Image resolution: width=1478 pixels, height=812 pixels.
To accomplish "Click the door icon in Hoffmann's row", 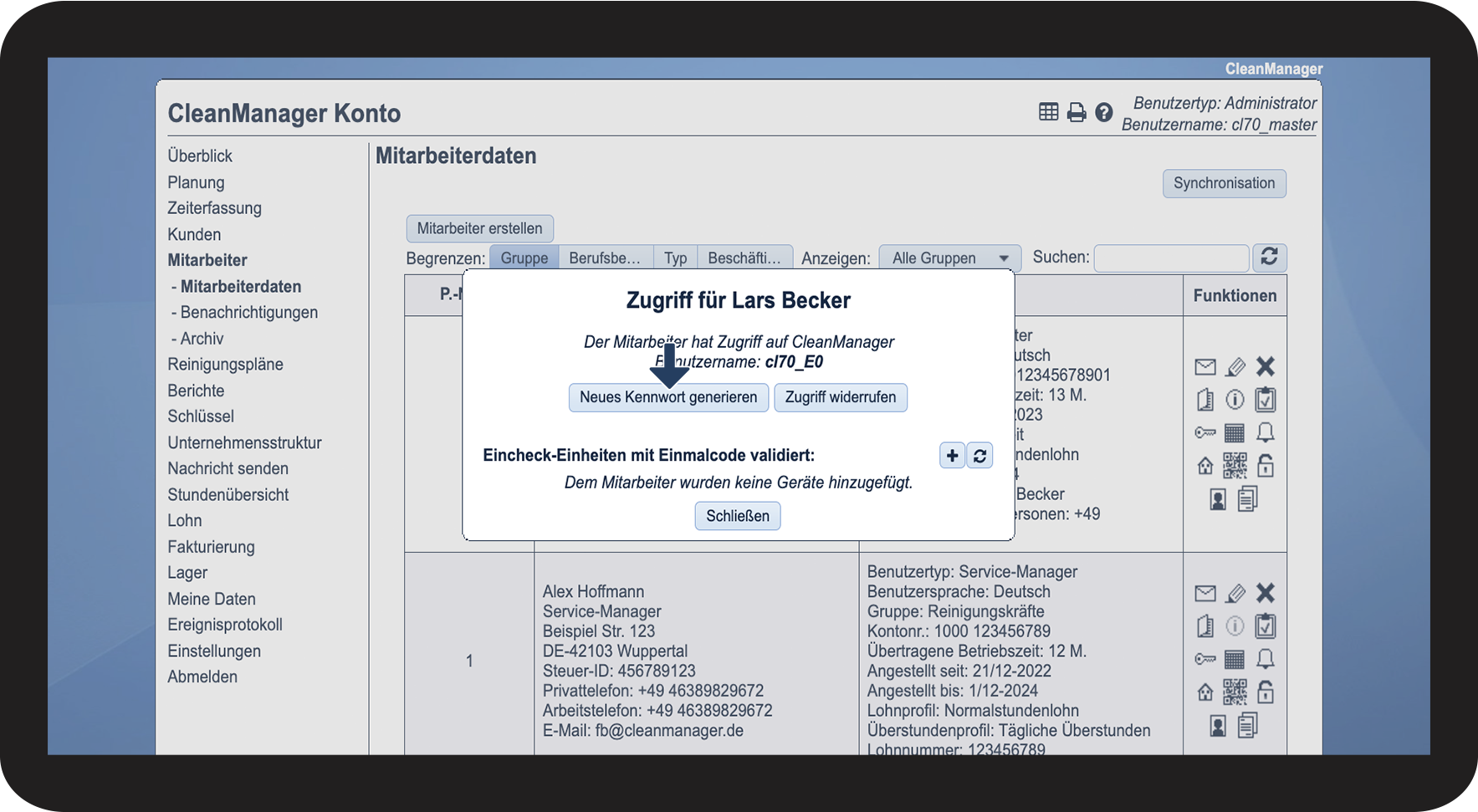I will [x=1204, y=626].
